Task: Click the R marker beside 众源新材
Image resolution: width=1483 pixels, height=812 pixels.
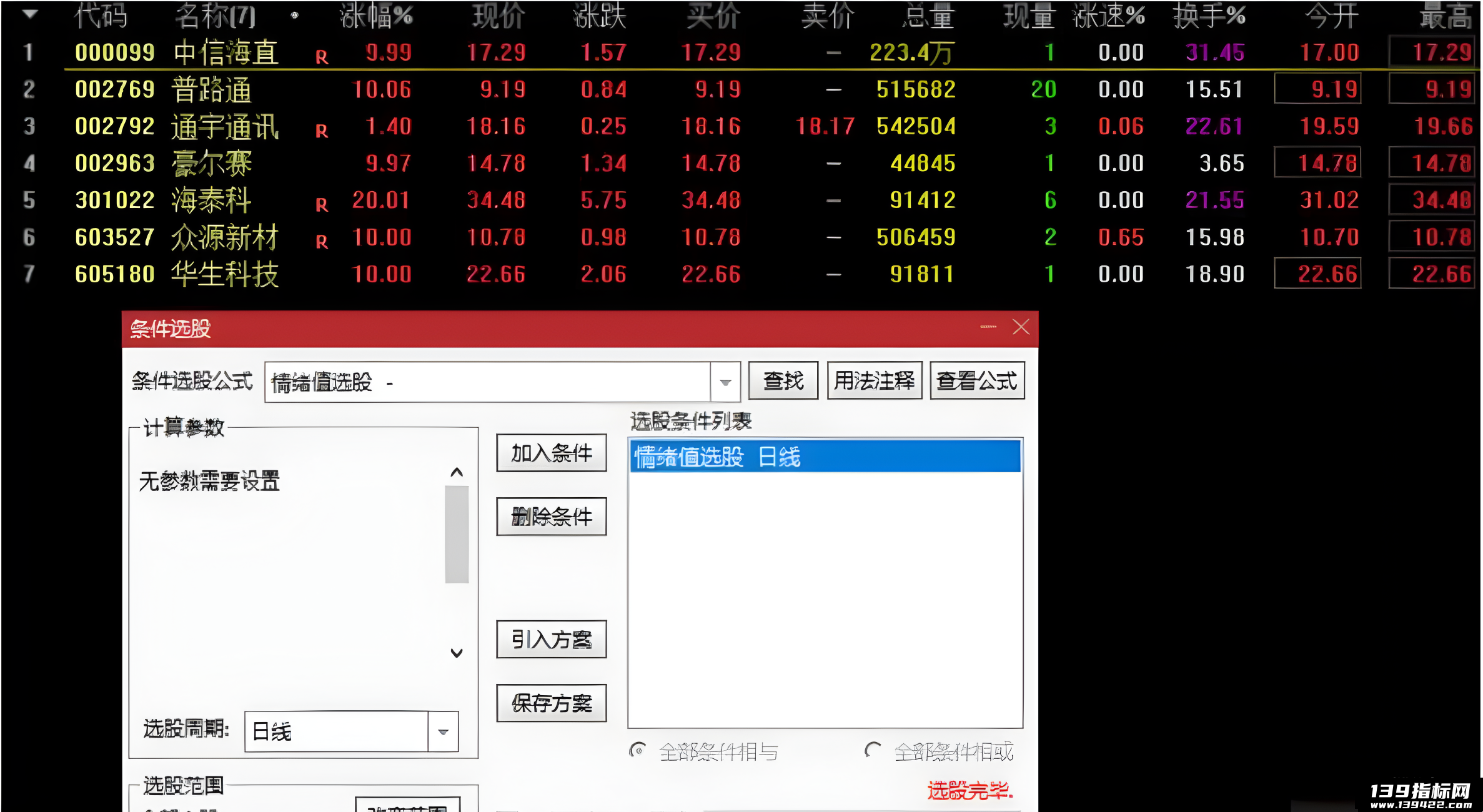Action: click(322, 242)
